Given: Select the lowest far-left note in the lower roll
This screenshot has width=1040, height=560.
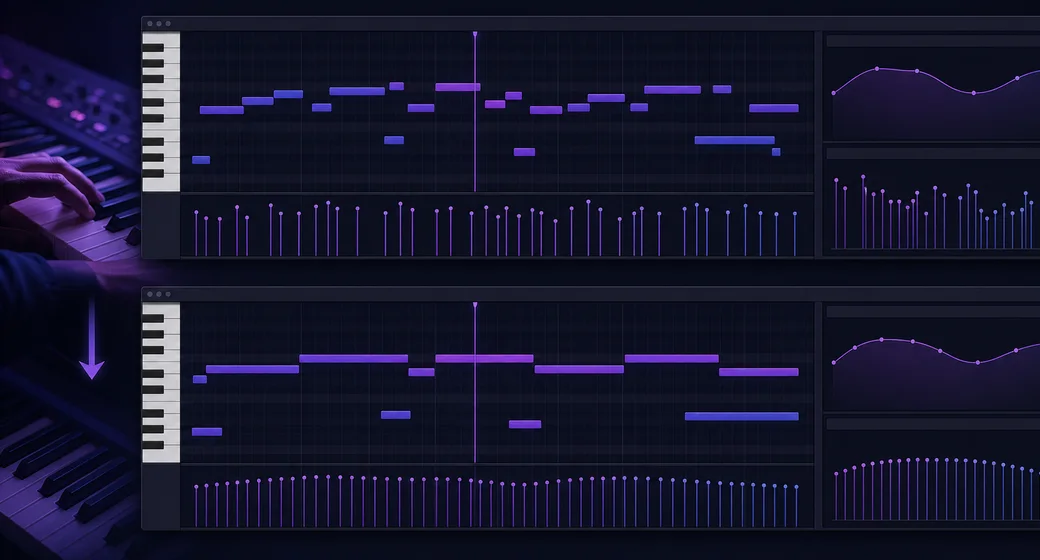Looking at the screenshot, I should pos(207,432).
